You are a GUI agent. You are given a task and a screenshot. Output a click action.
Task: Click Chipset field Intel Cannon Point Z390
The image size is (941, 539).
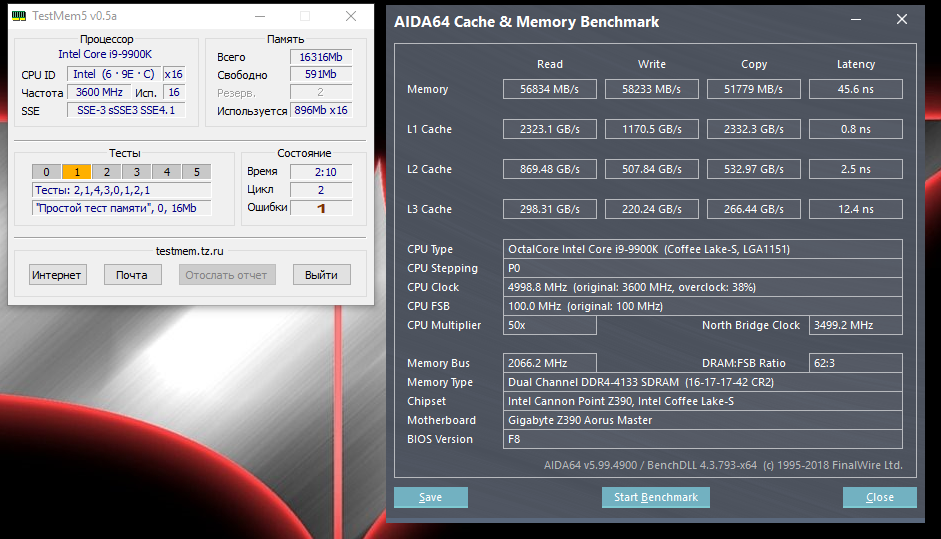[x=703, y=401]
